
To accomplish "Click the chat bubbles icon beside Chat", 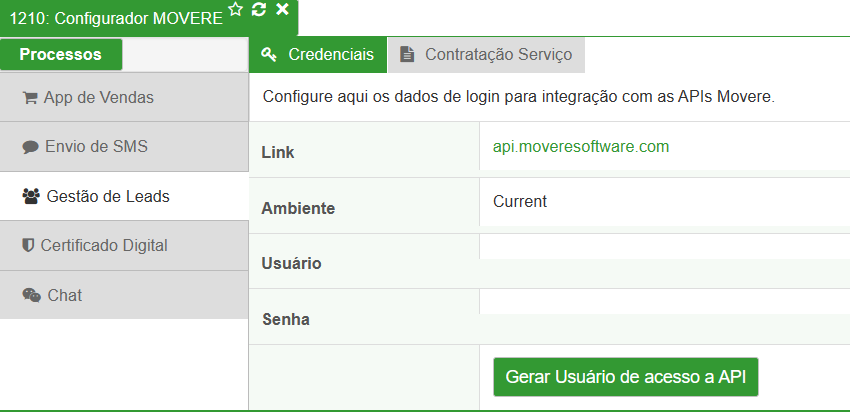I will 31,296.
